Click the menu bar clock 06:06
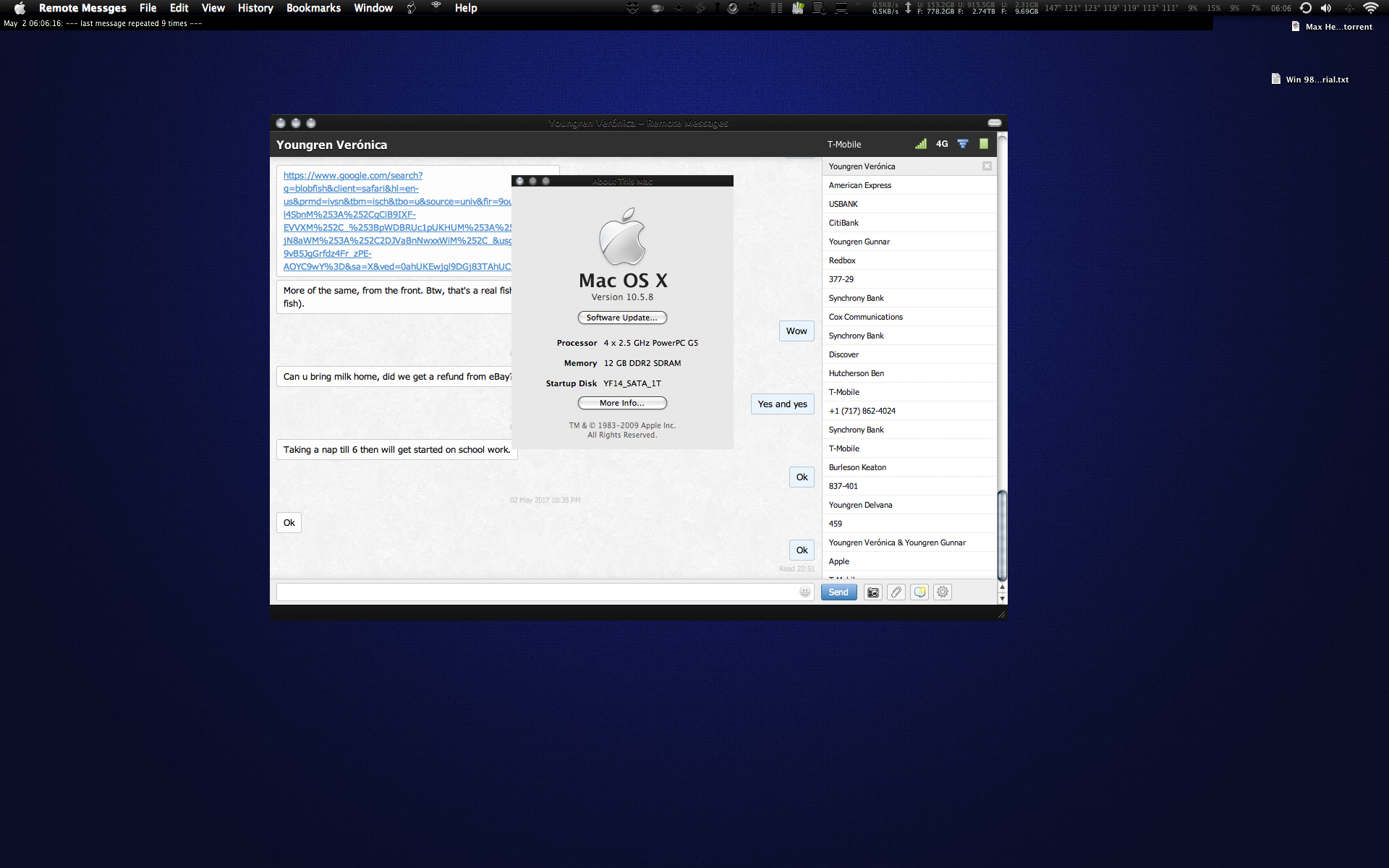The height and width of the screenshot is (868, 1389). pyautogui.click(x=1280, y=8)
